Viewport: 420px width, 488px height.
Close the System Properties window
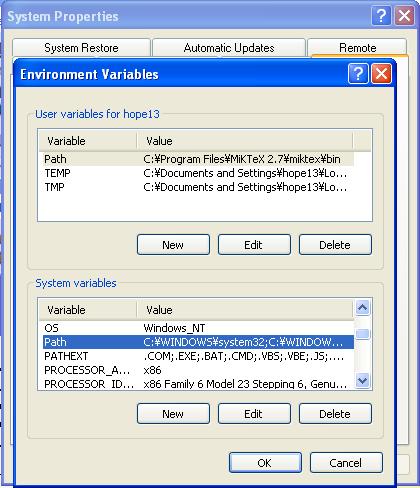coord(405,15)
